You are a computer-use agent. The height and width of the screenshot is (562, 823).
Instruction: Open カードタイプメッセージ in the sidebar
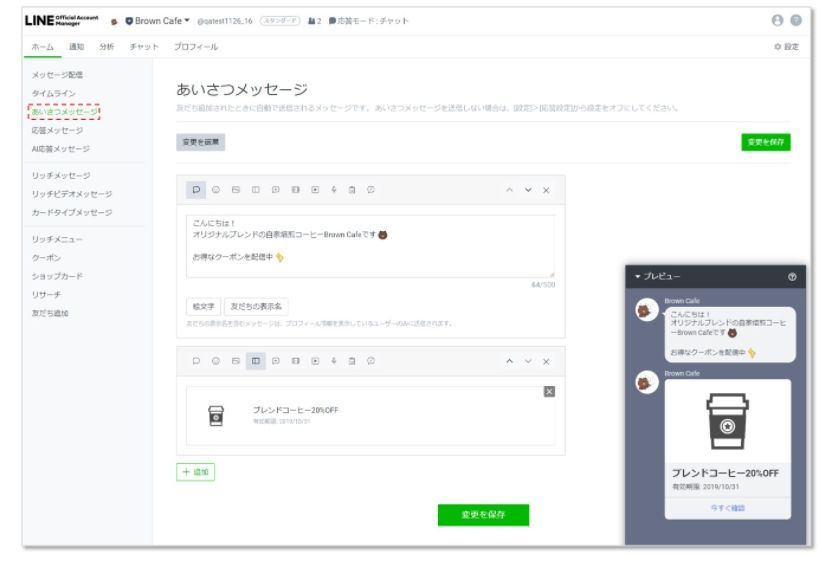72,213
